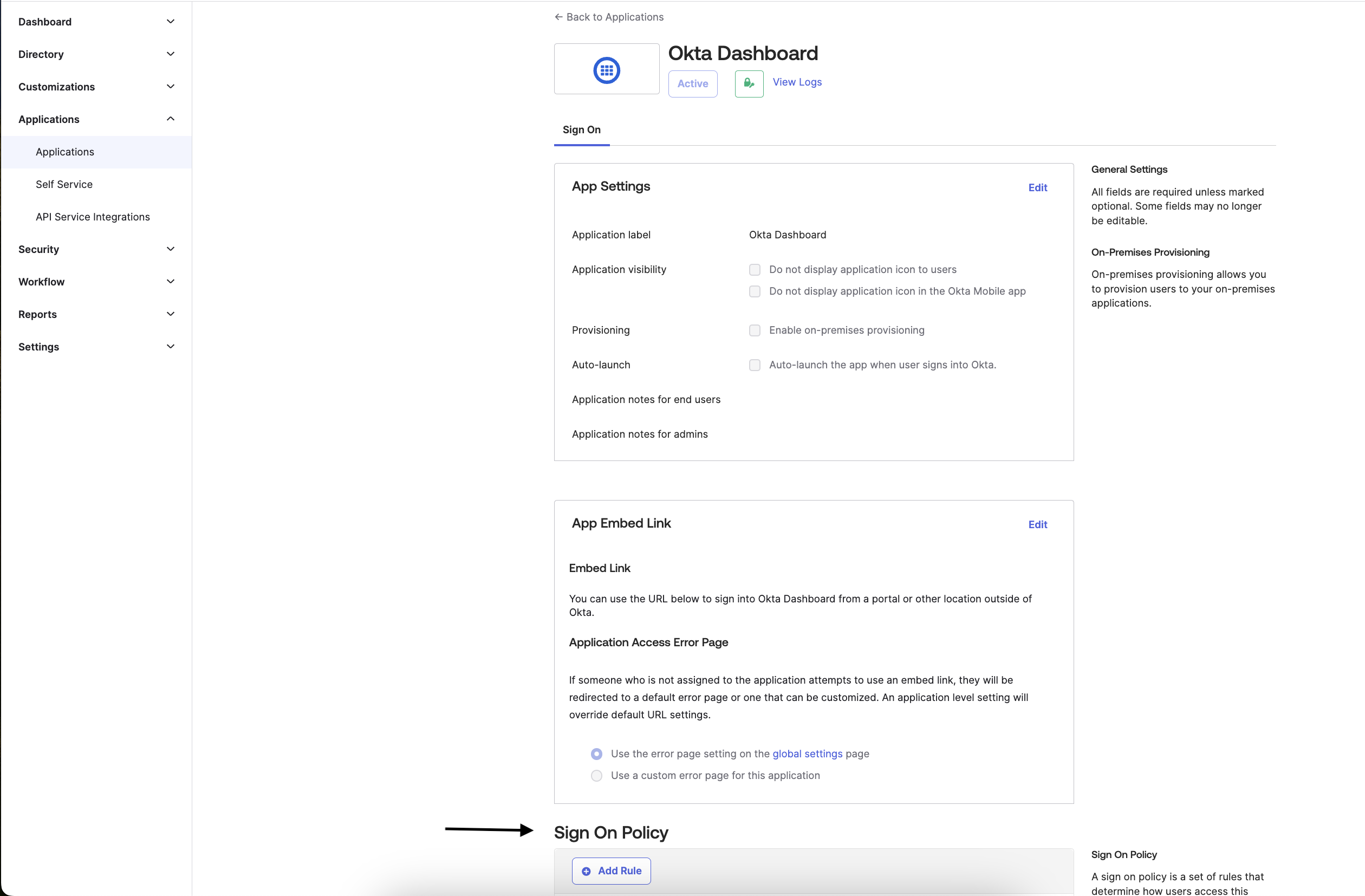The width and height of the screenshot is (1365, 896).
Task: Expand the Reports sidebar section
Action: [x=96, y=314]
